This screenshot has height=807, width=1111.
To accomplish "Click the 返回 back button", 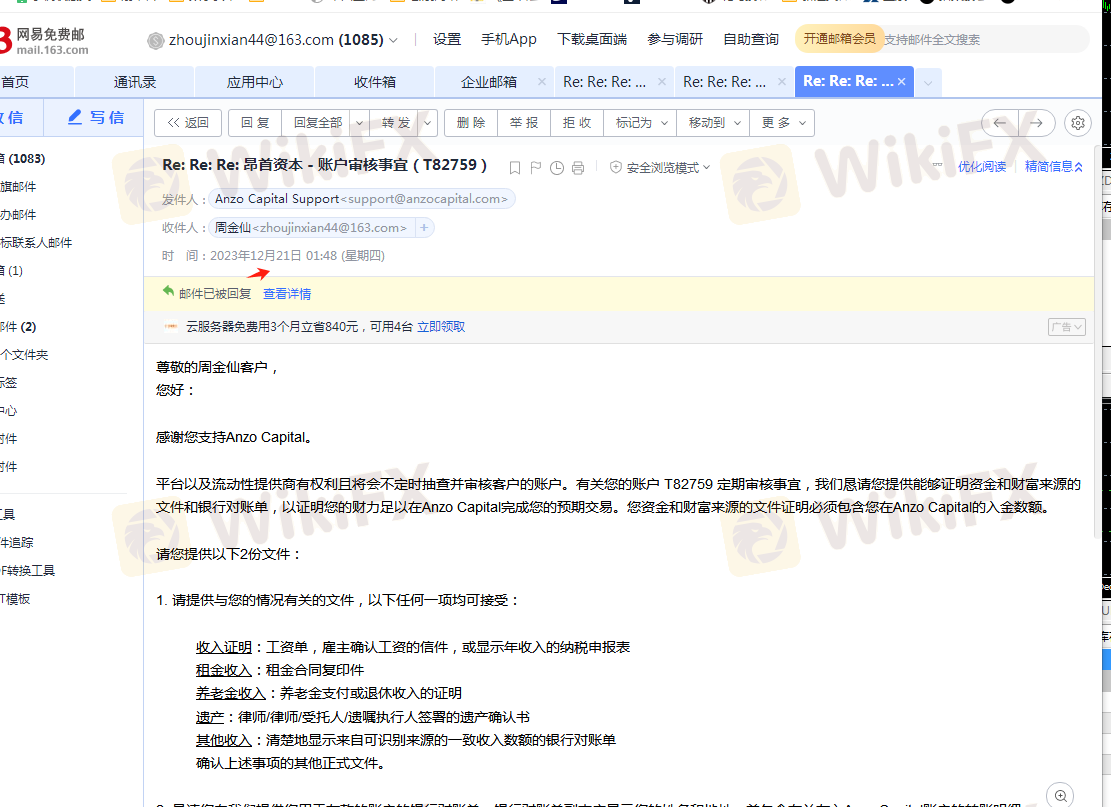I will tap(188, 123).
